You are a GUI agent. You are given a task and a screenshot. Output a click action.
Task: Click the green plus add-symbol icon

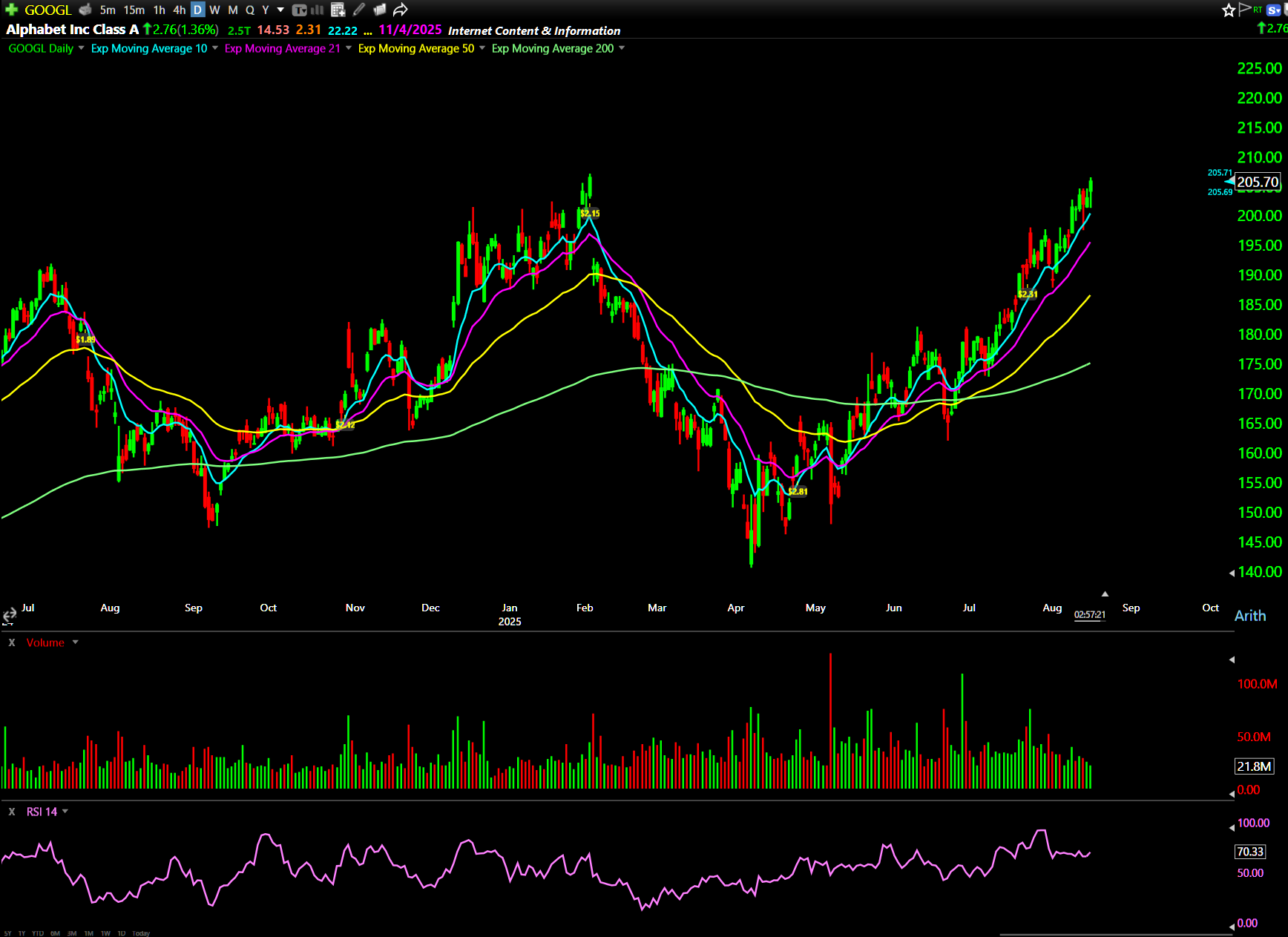click(11, 10)
